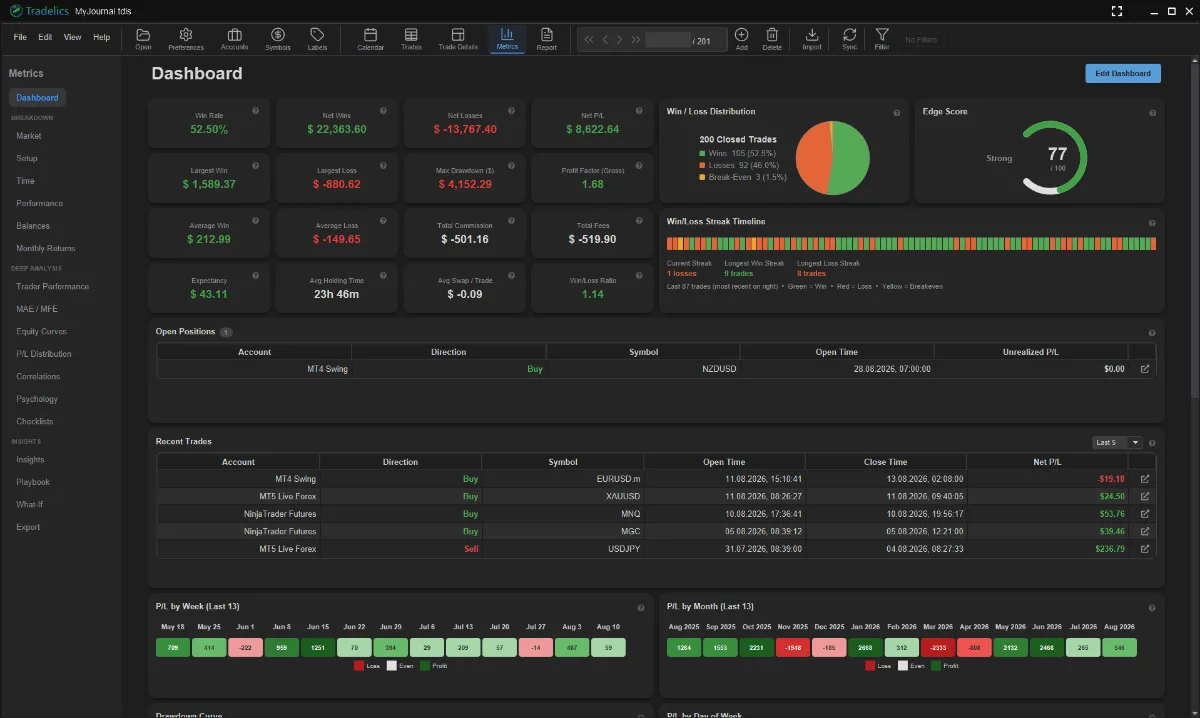Image resolution: width=1200 pixels, height=718 pixels.
Task: Click help icon on Win Rate card
Action: (255, 110)
